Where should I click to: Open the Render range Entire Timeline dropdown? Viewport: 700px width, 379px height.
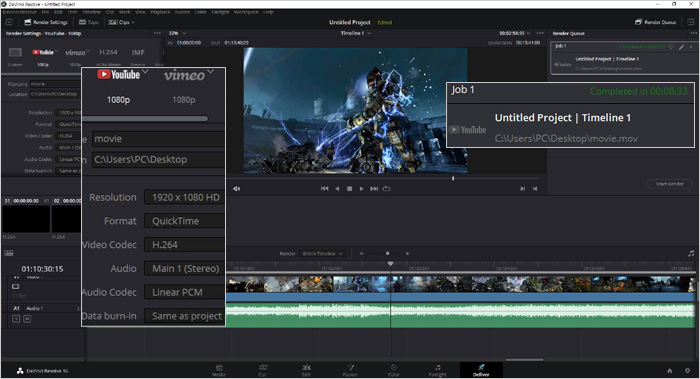point(323,254)
